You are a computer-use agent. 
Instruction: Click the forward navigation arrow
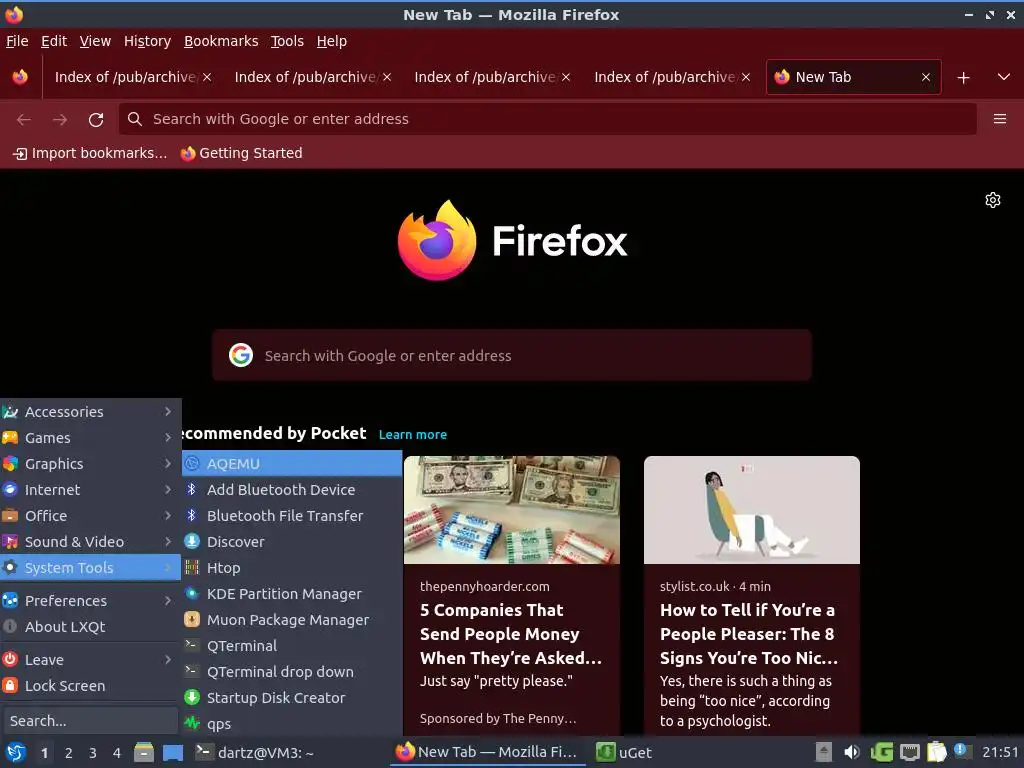click(x=60, y=120)
